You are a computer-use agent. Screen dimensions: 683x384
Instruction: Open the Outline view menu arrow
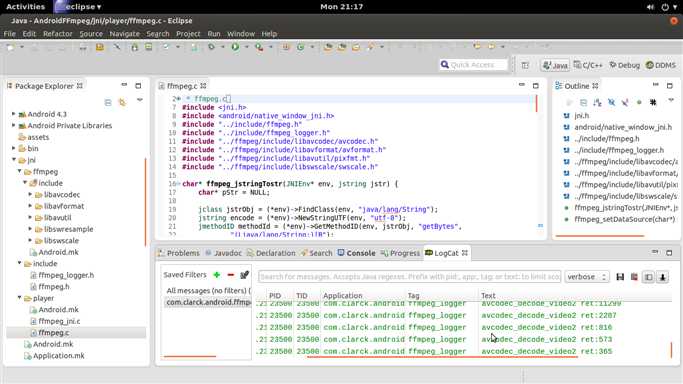click(671, 100)
